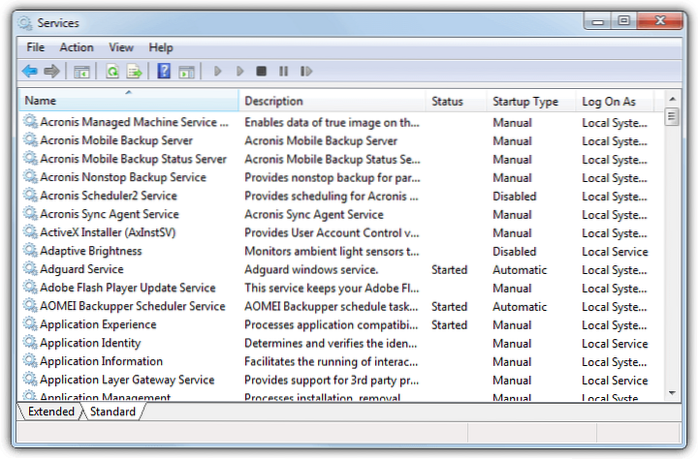Open the Help menu
The height and width of the screenshot is (459, 698).
point(161,47)
